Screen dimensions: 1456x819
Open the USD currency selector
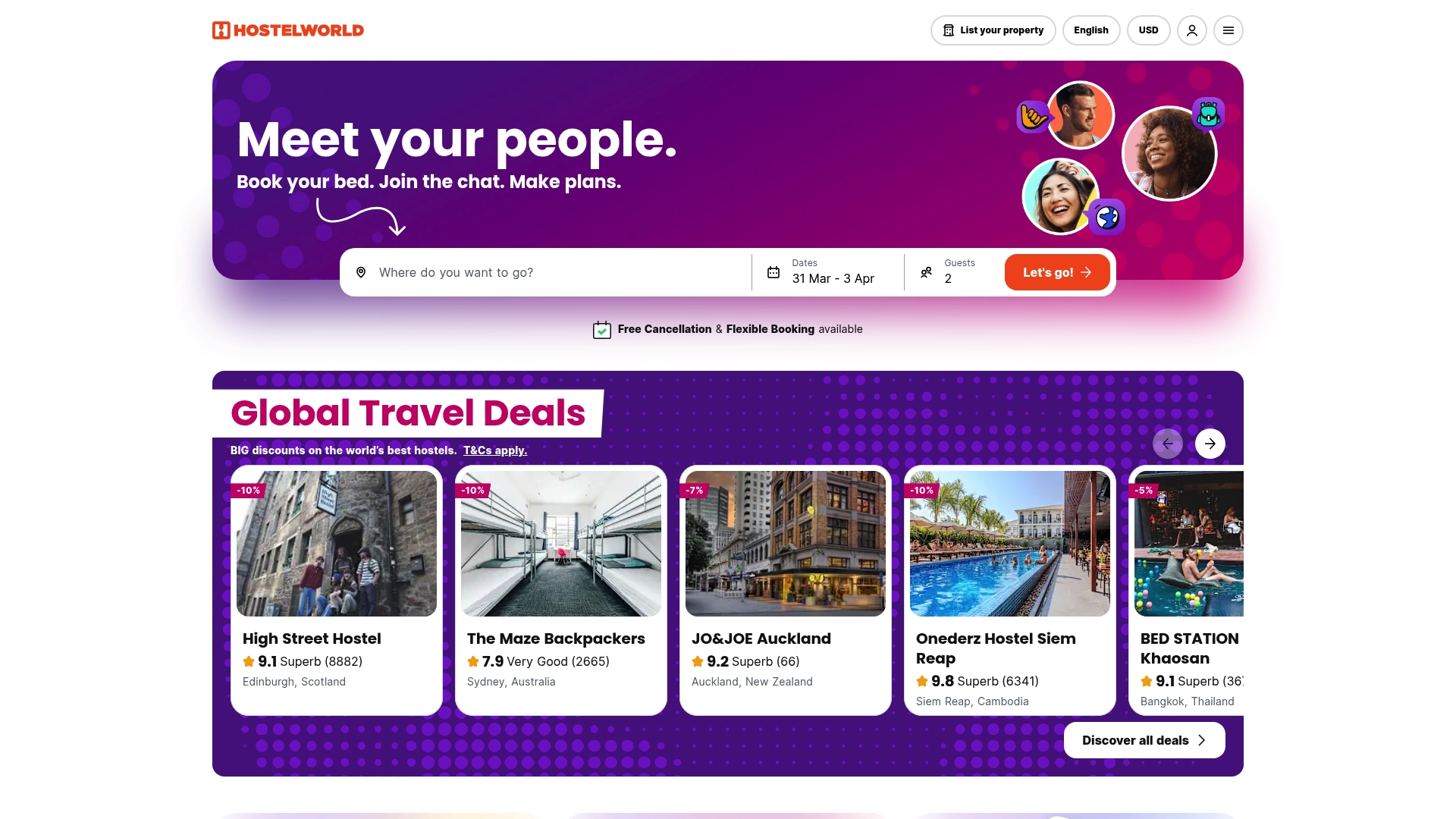(1148, 30)
